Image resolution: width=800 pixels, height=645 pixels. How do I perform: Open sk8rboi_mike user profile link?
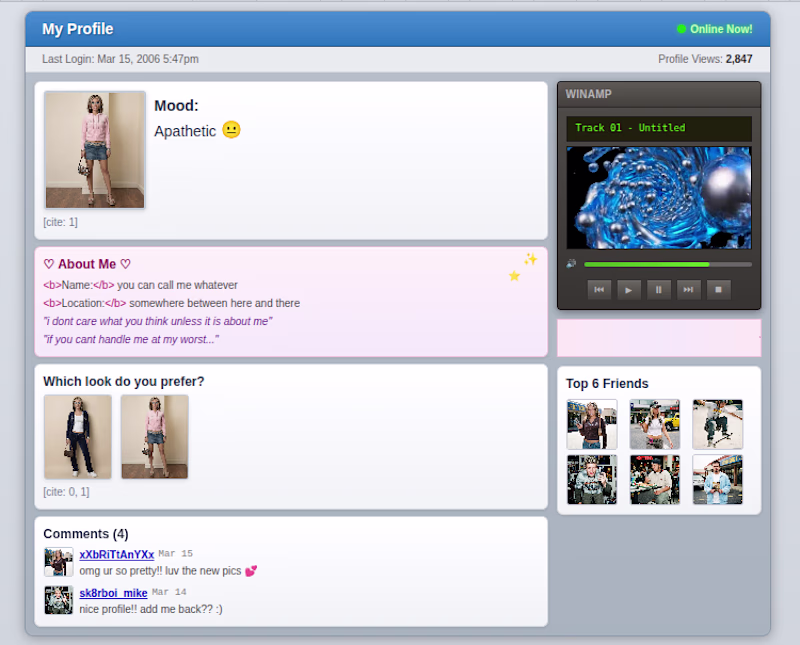pyautogui.click(x=113, y=593)
